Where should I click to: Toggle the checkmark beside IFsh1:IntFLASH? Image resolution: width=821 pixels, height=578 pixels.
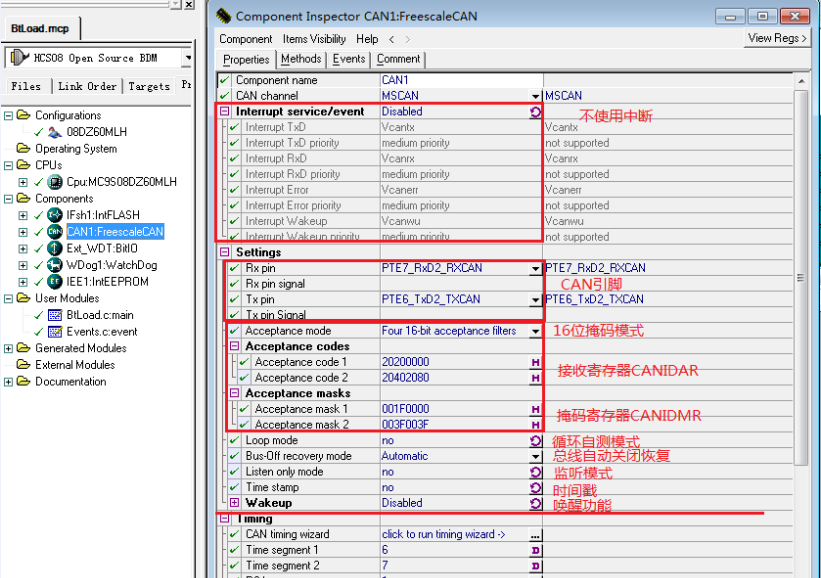pos(39,215)
